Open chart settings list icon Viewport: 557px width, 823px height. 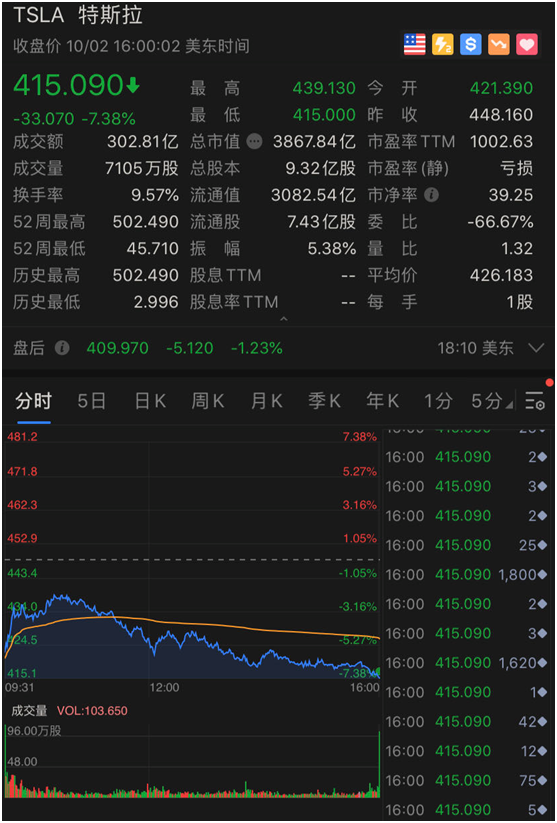tap(535, 401)
